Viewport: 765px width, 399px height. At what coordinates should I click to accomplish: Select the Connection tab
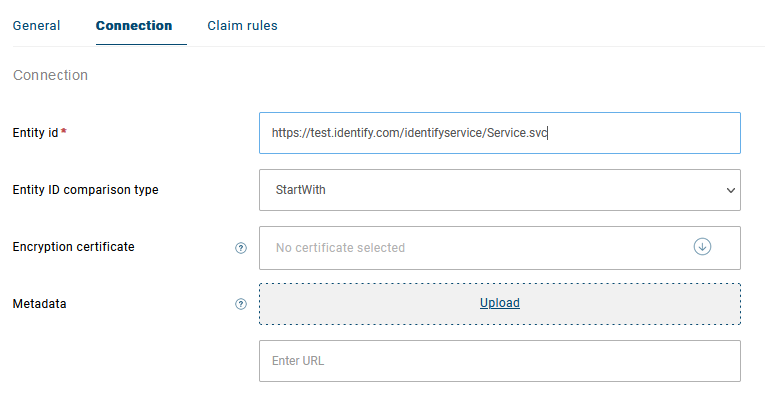(x=134, y=25)
